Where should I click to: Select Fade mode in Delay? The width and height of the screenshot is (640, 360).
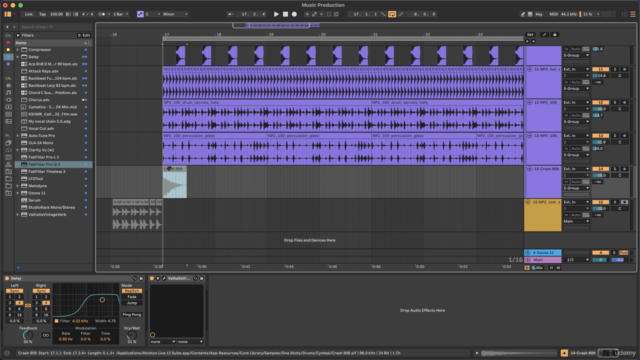pos(132,297)
